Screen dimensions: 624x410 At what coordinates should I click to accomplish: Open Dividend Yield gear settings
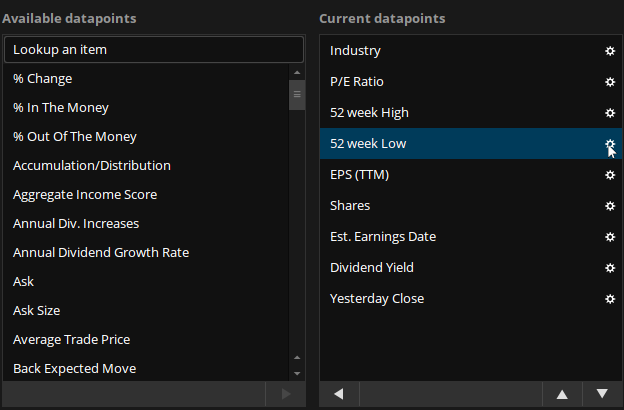pos(610,268)
